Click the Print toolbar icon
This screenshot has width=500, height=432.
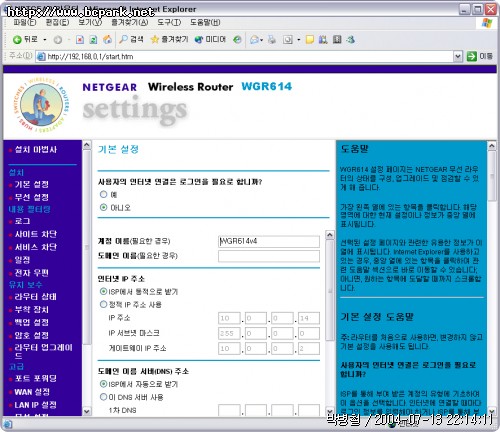click(x=272, y=40)
